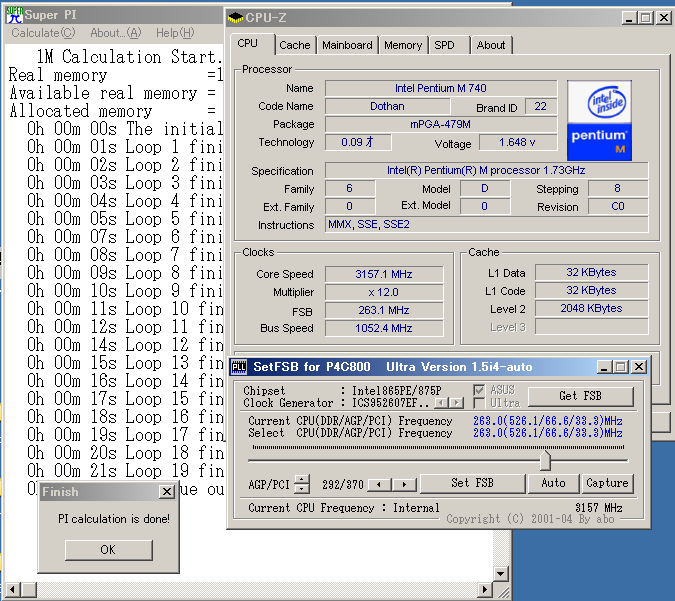
Task: Click the Core Speed 3157.1 MHz field
Action: [384, 274]
